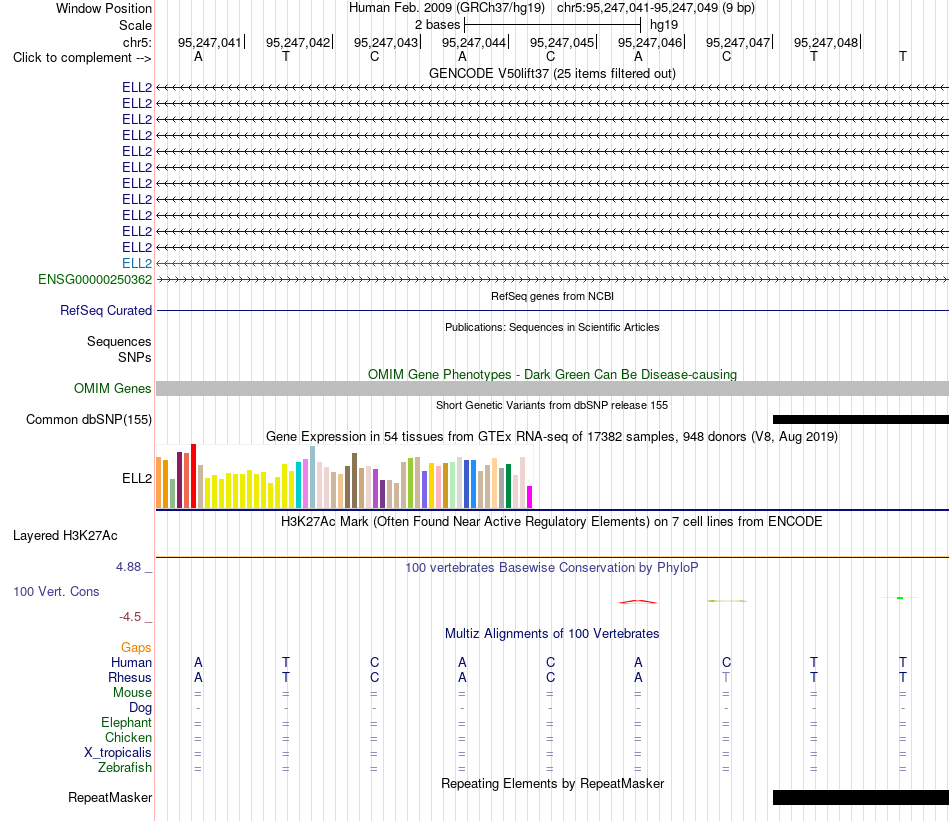Click the Chicken species label

tap(128, 737)
